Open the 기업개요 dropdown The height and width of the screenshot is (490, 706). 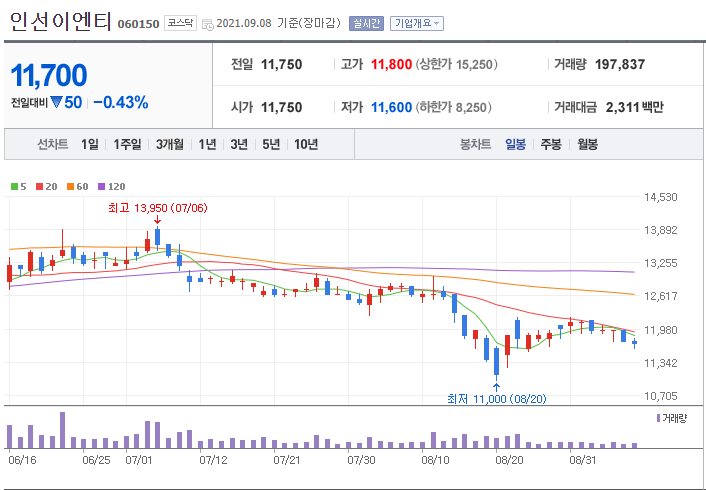click(x=416, y=23)
